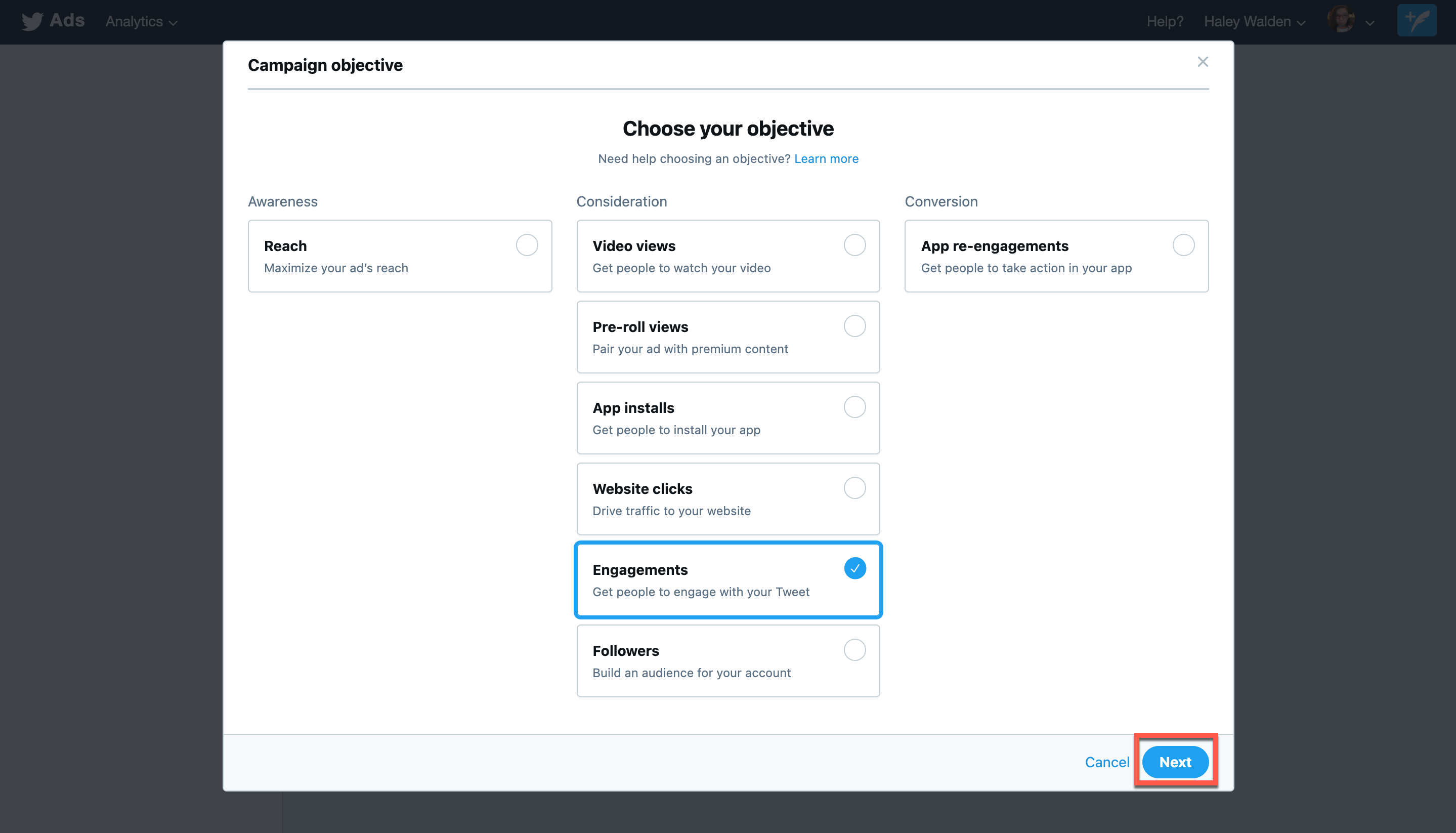Select the Reach objective radio button

(527, 245)
